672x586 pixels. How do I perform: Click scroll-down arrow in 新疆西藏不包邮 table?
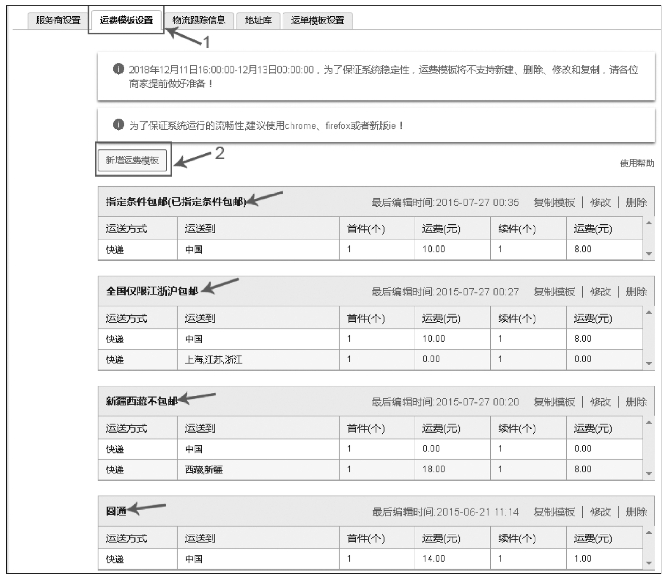point(649,473)
